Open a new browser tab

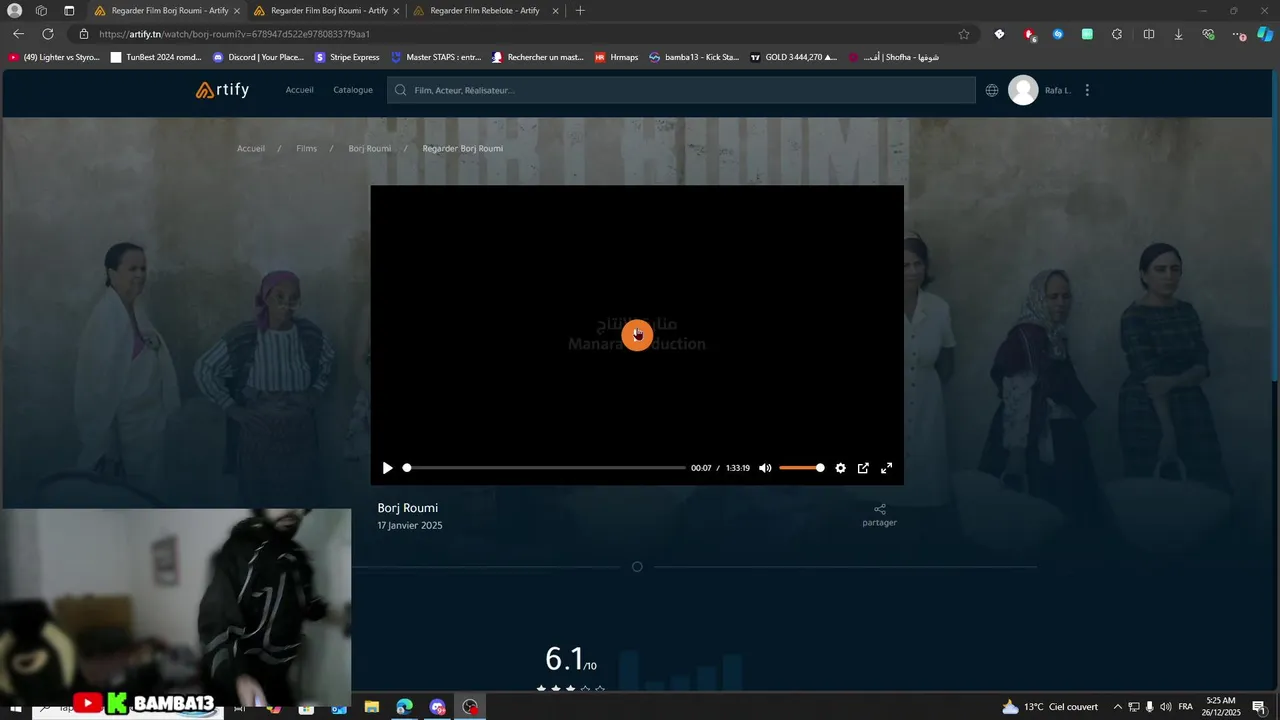pos(580,11)
